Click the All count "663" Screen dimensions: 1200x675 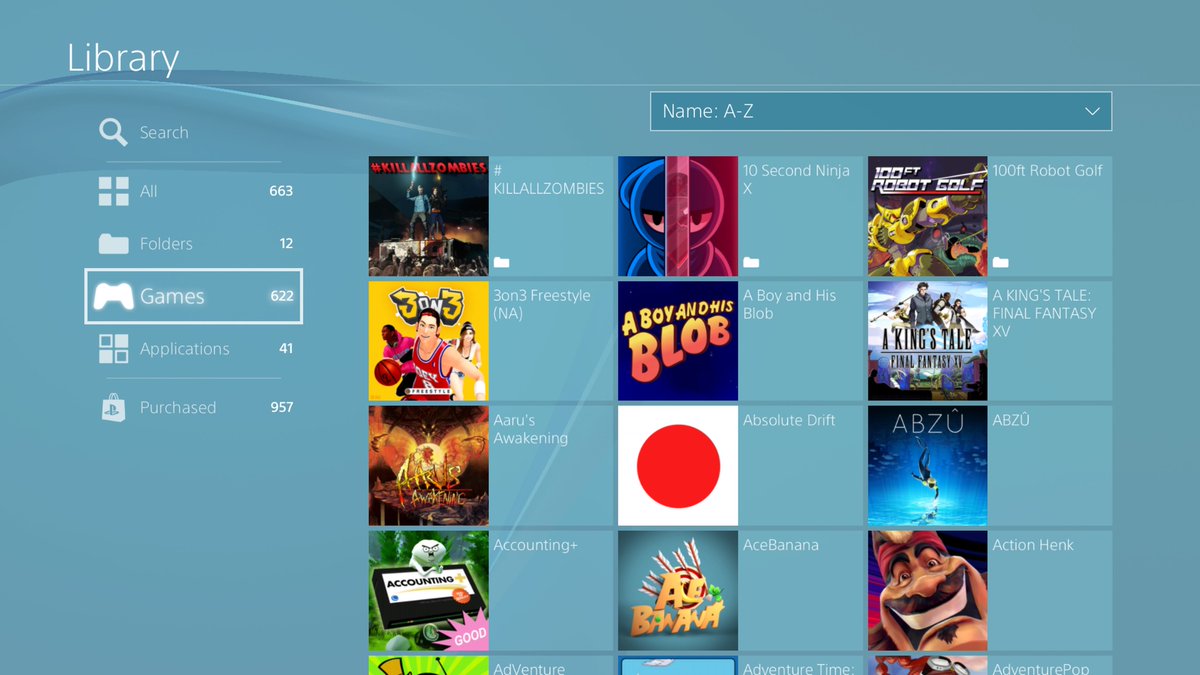coord(281,191)
